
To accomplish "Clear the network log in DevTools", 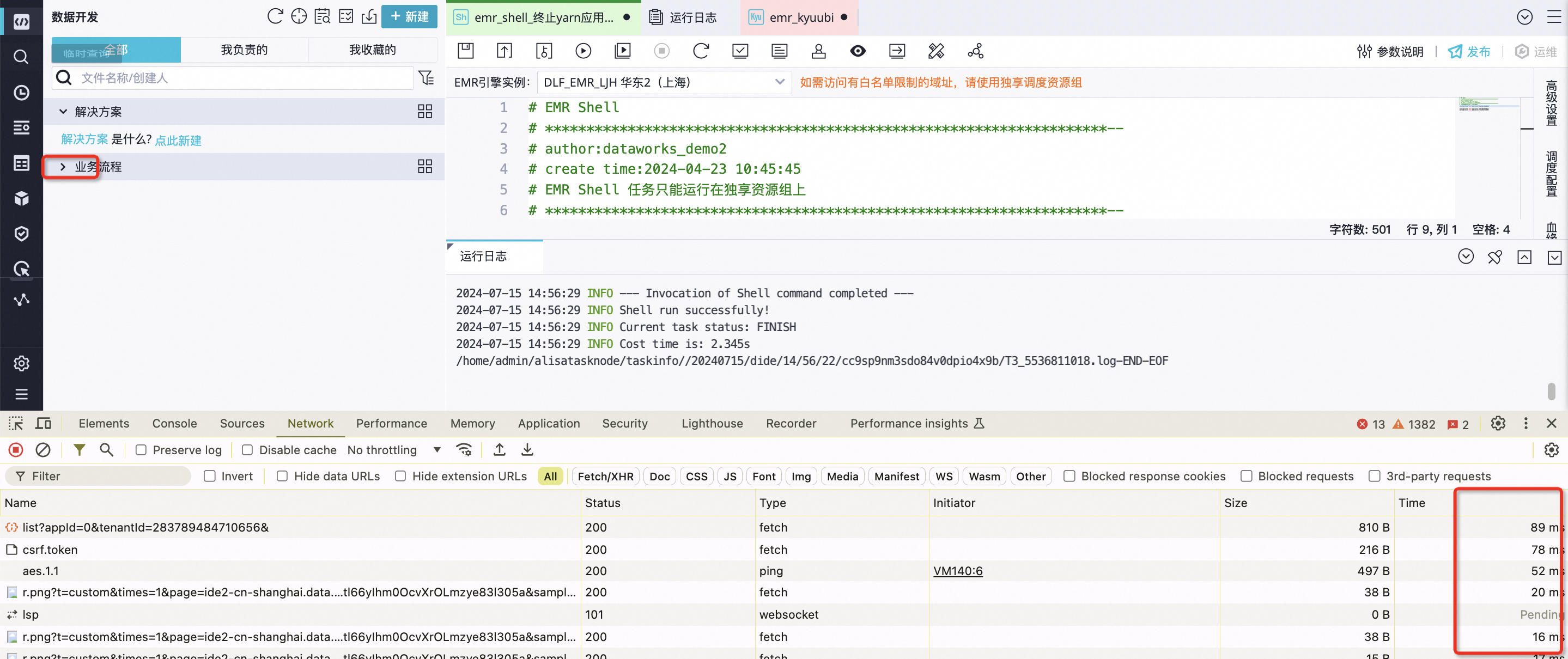I will point(42,450).
